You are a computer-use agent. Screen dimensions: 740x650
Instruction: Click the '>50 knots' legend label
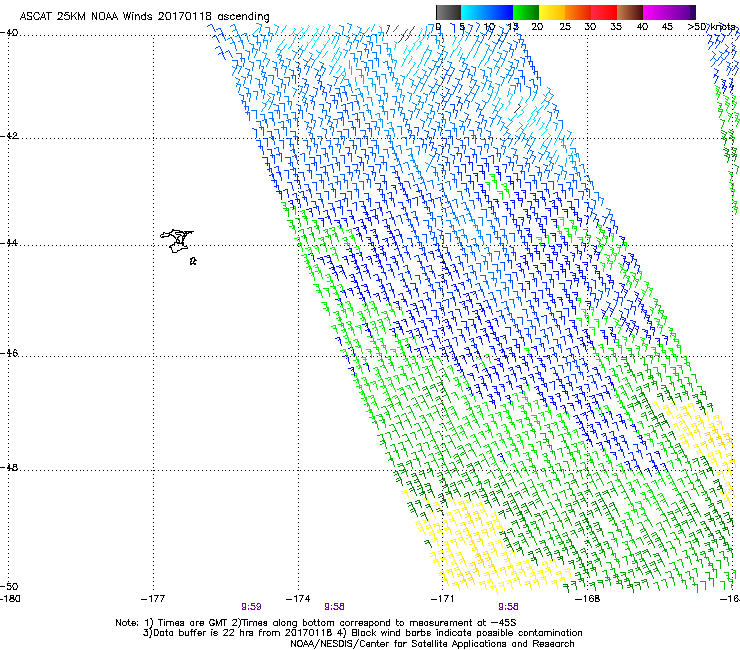click(x=711, y=26)
